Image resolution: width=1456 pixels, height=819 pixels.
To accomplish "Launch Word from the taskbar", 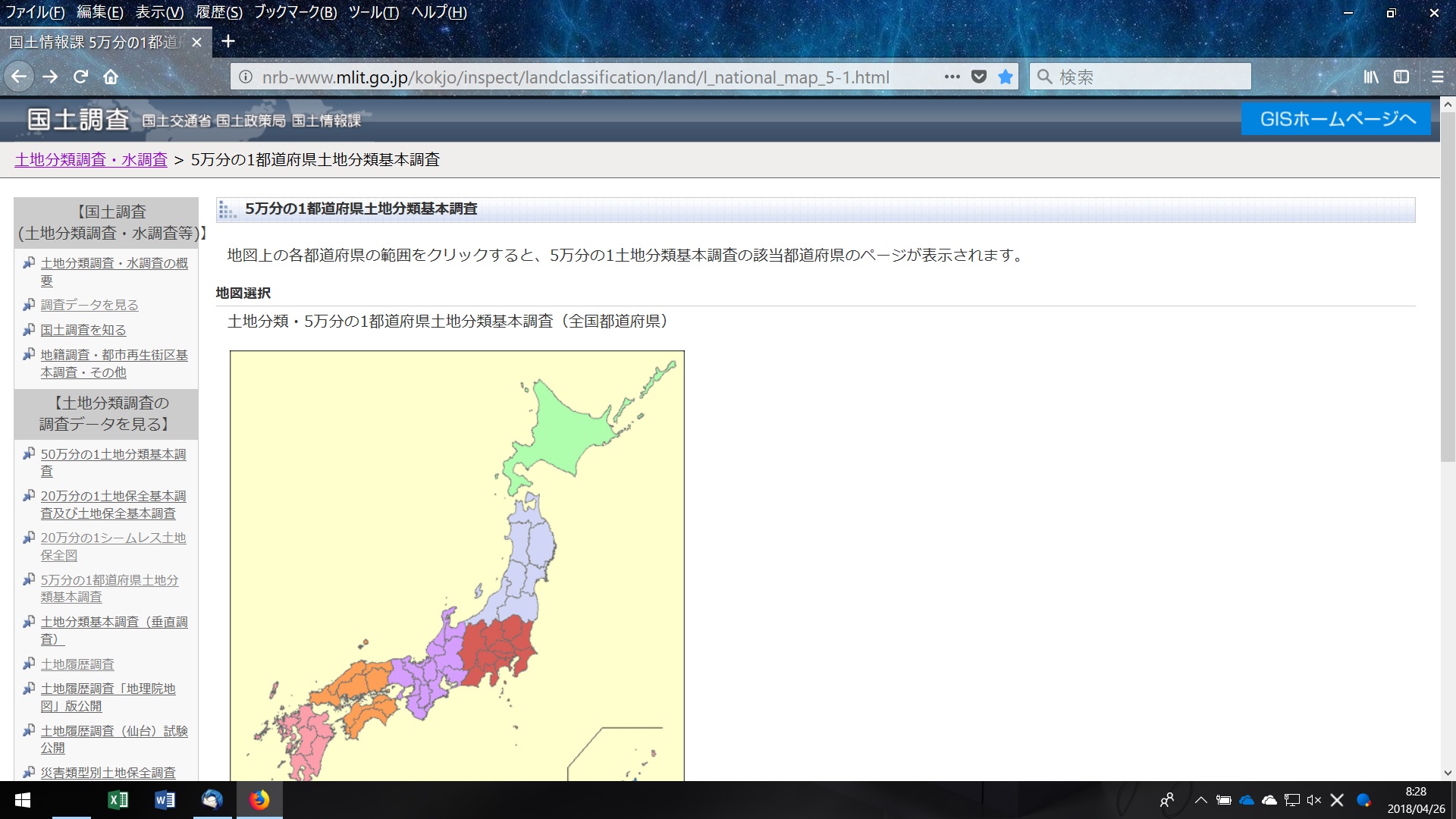I will coord(165,800).
